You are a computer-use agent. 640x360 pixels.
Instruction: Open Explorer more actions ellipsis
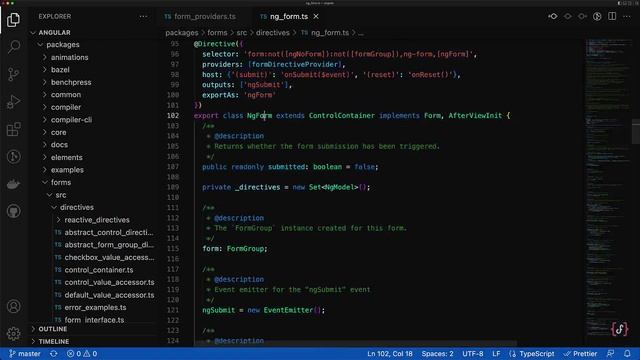[143, 16]
